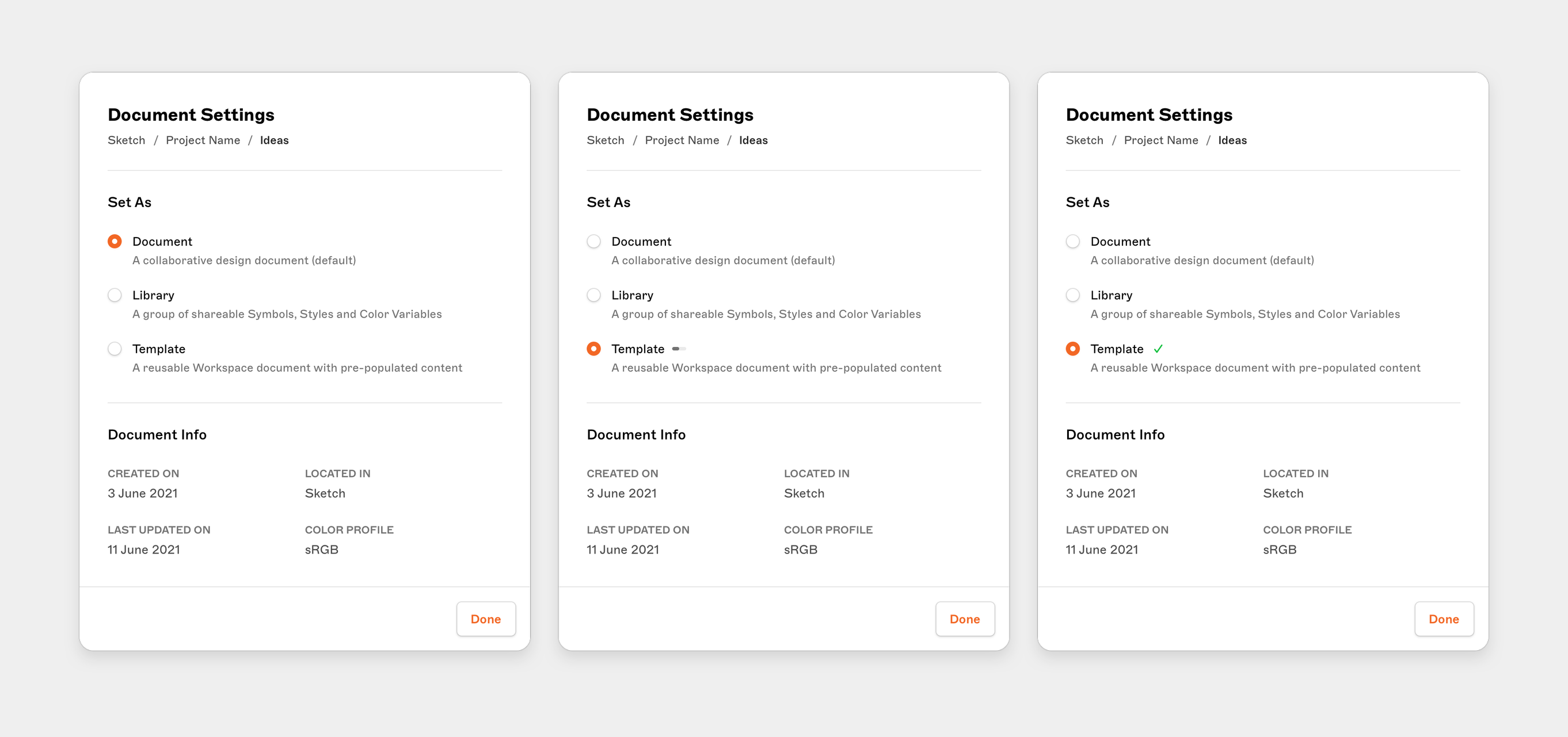Choose Library option in the middle dialog
This screenshot has height=737, width=1568.
point(593,295)
